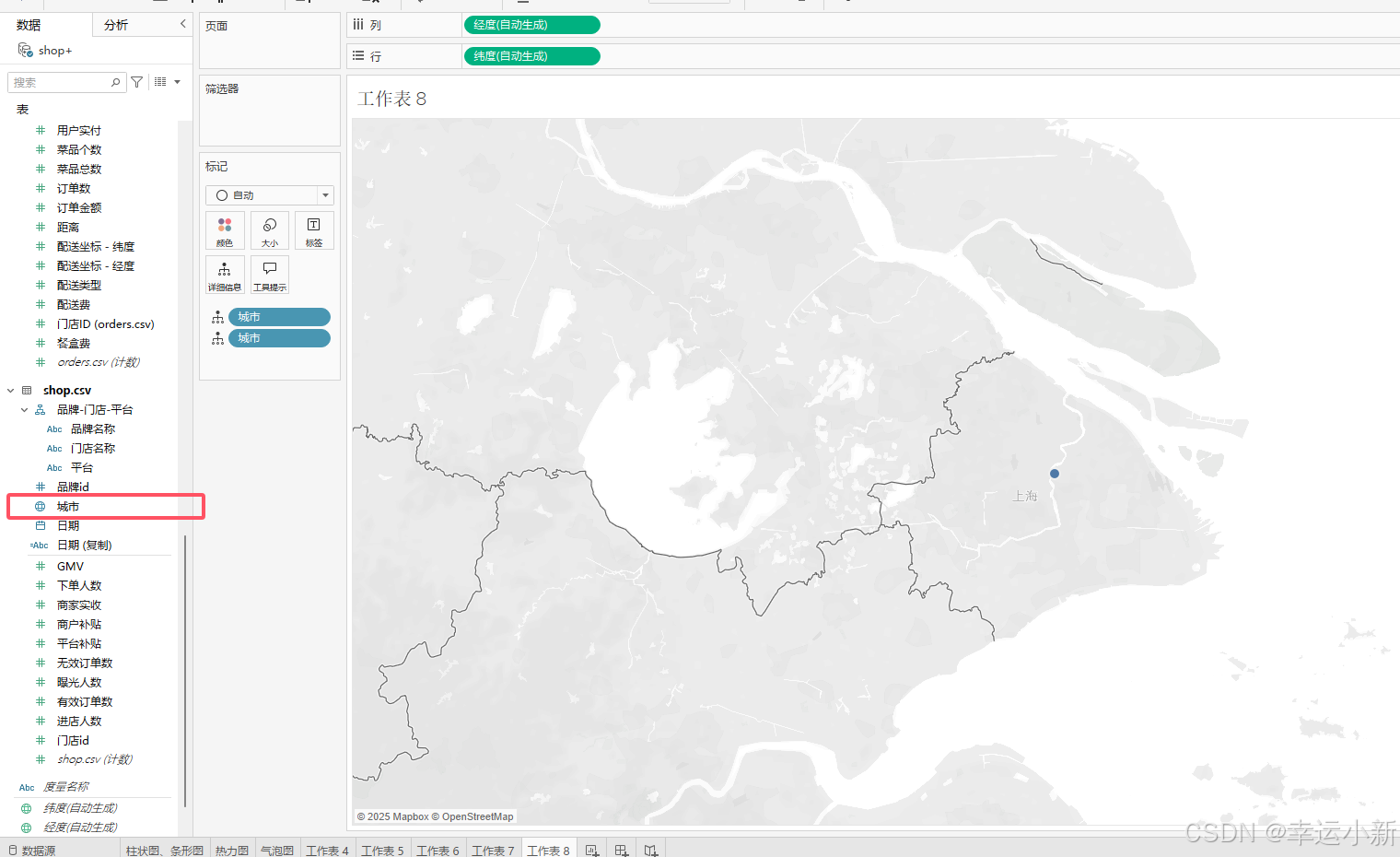Collapse the 品牌-门店-平台 hierarchy
This screenshot has width=1400, height=857.
click(25, 410)
